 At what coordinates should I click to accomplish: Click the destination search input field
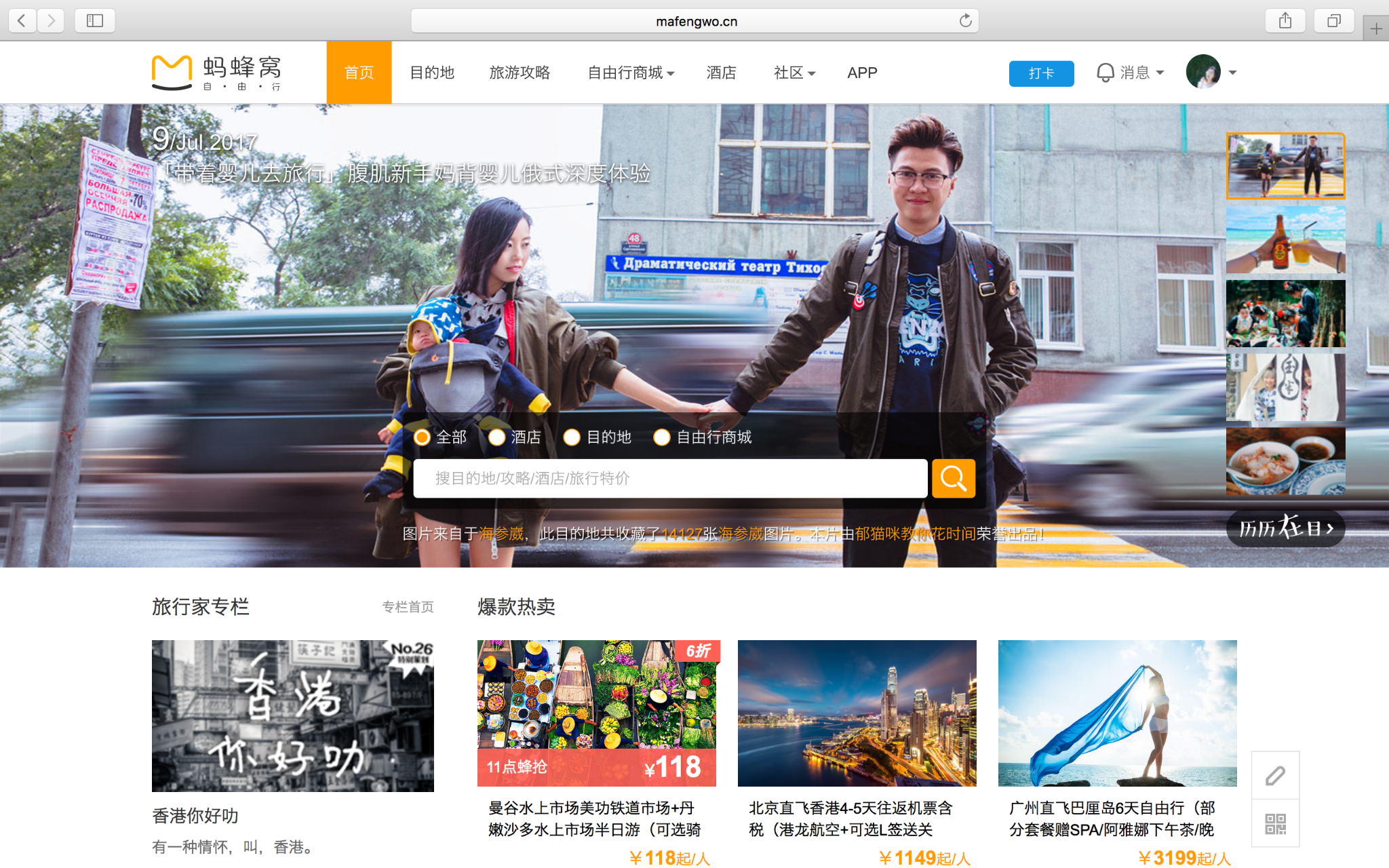(x=669, y=479)
